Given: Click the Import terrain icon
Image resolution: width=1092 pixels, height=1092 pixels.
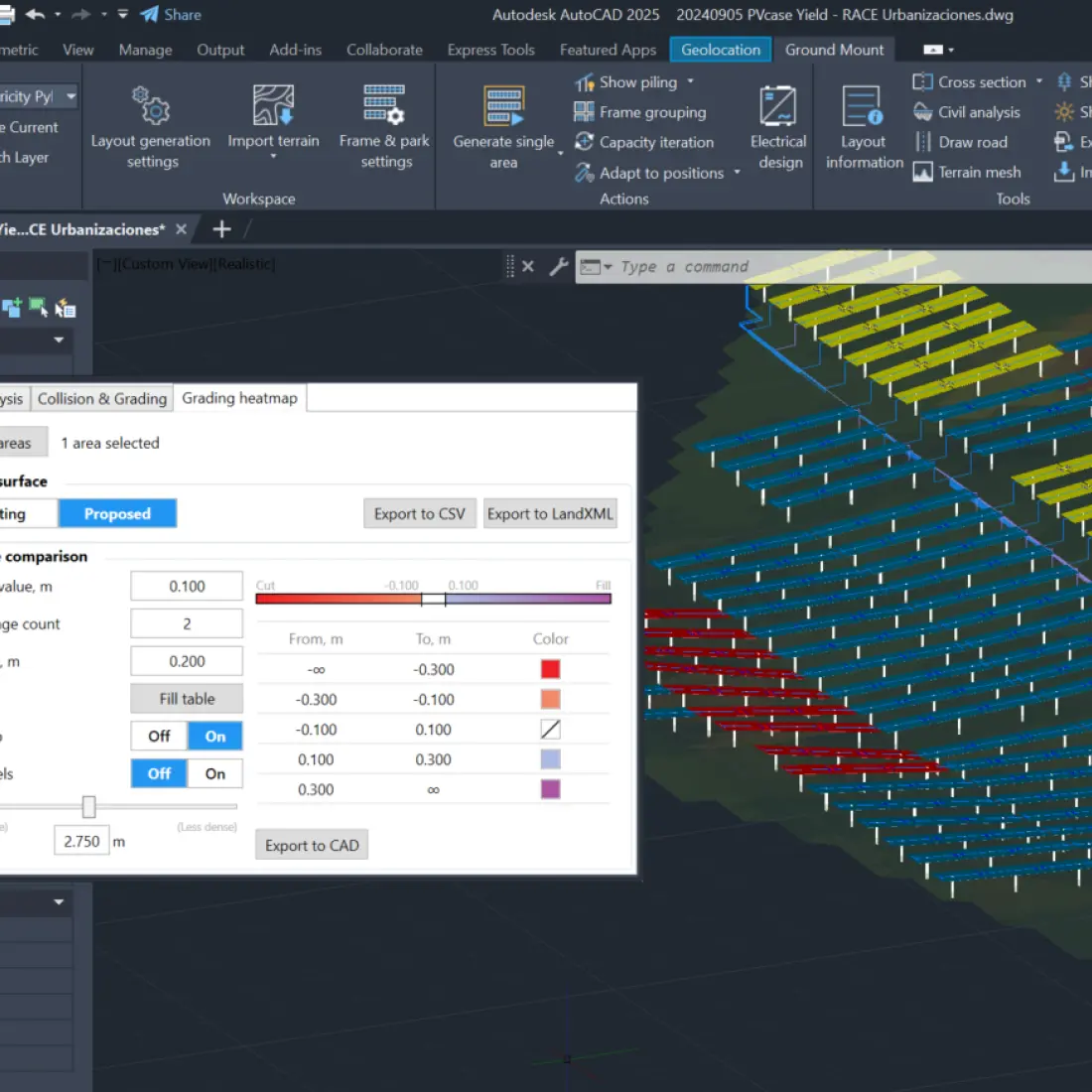Looking at the screenshot, I should 273,104.
